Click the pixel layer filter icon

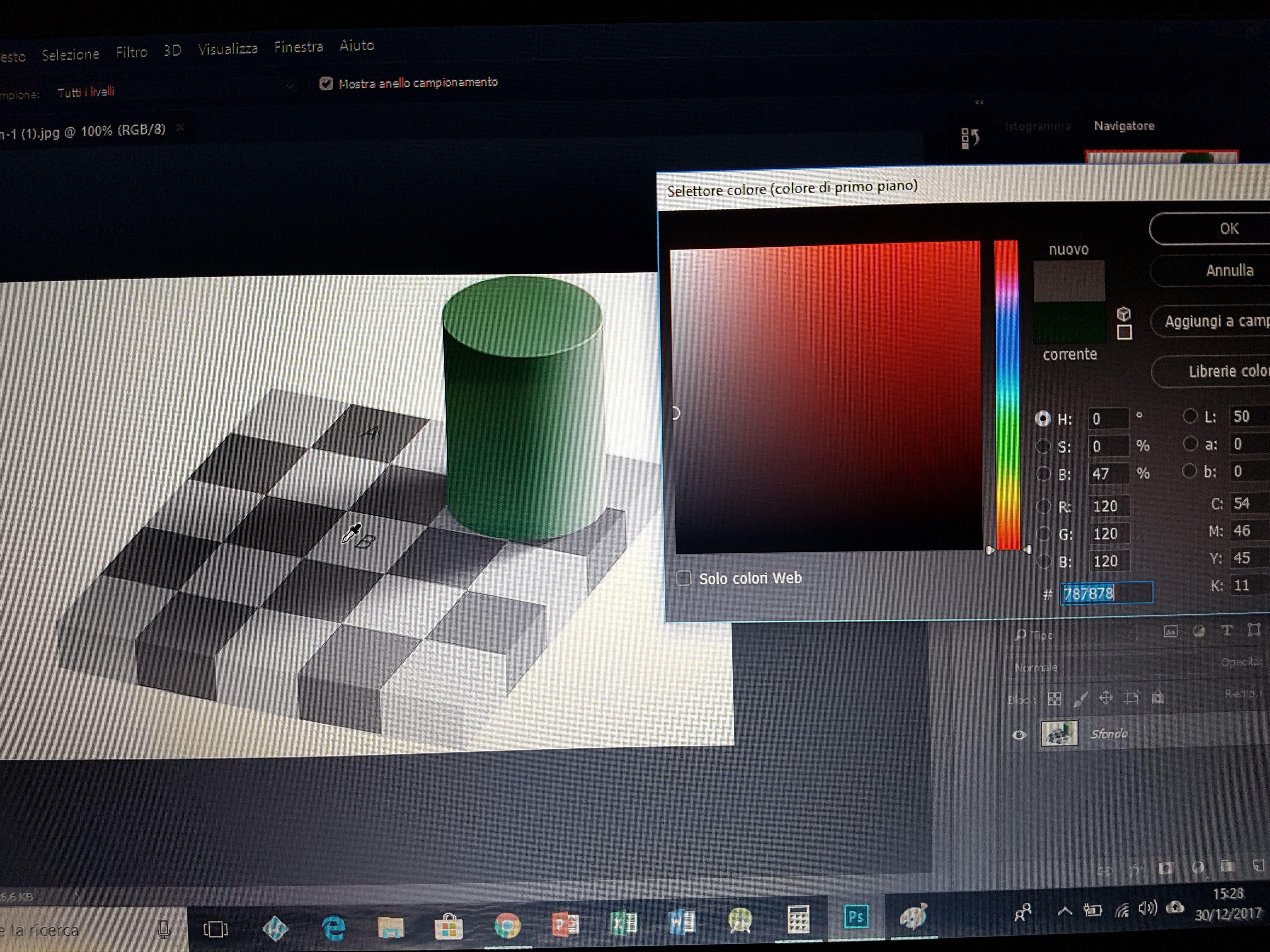click(1170, 632)
